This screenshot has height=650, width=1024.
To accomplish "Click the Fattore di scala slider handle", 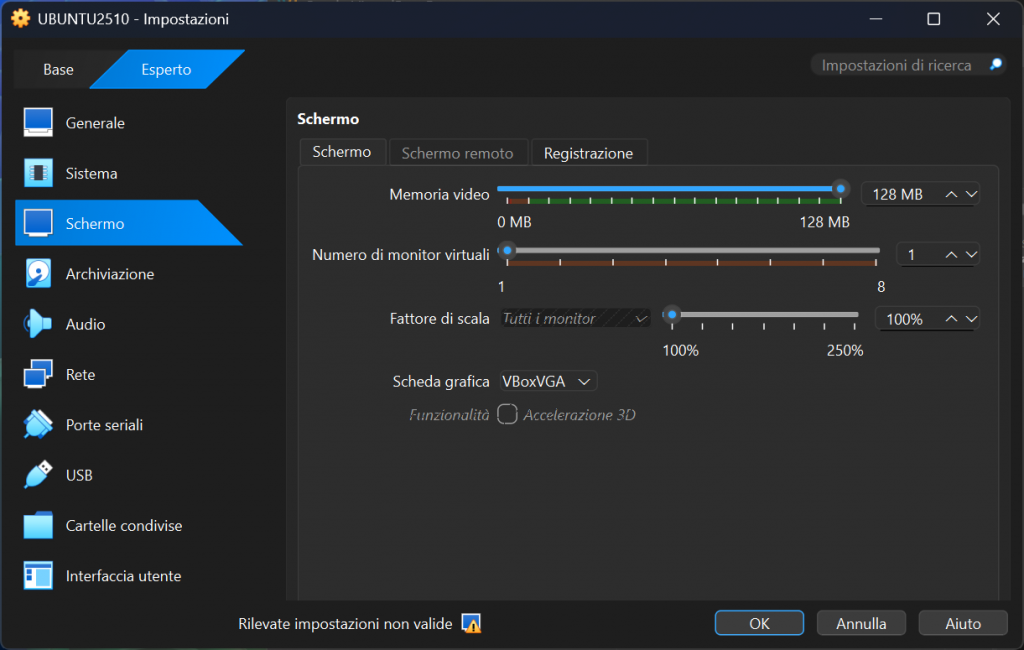I will [x=673, y=314].
